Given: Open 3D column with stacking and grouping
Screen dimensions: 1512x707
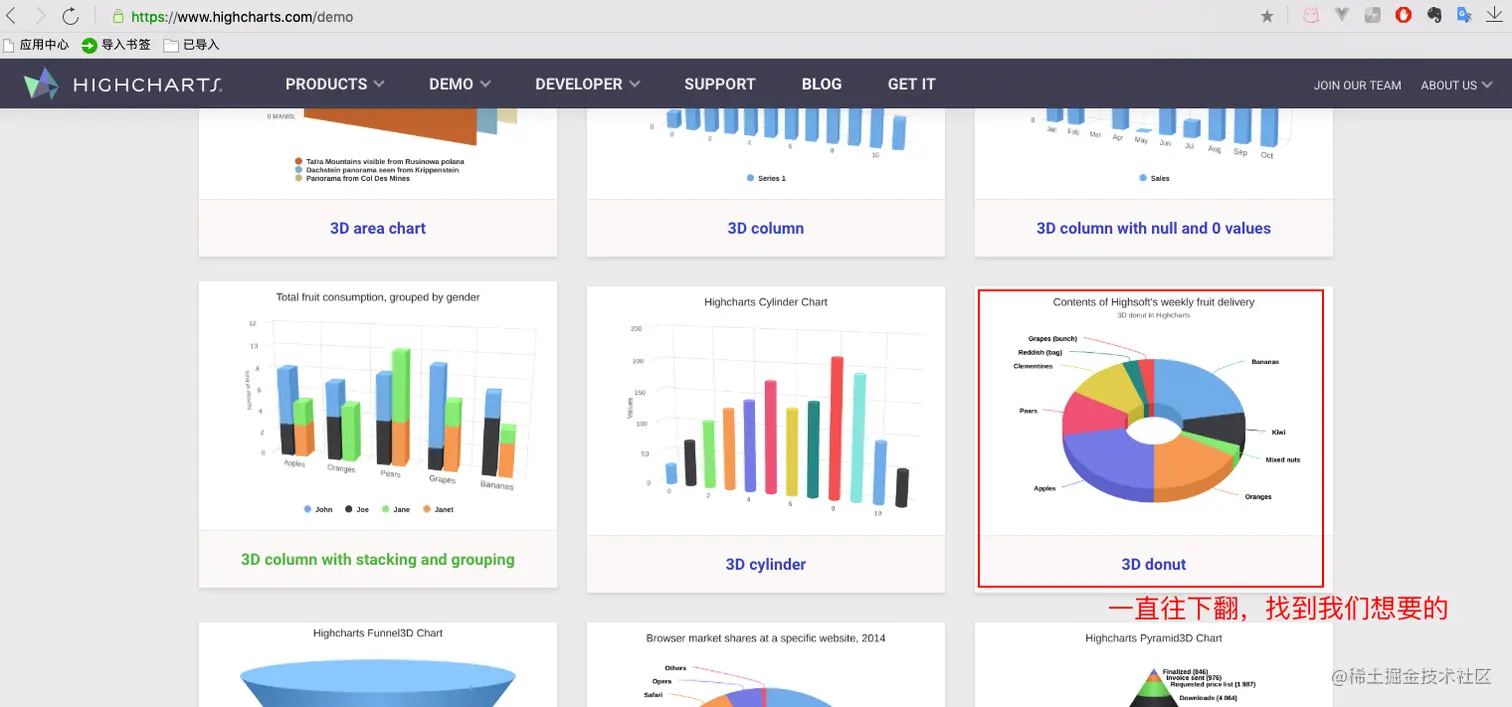Looking at the screenshot, I should [378, 559].
